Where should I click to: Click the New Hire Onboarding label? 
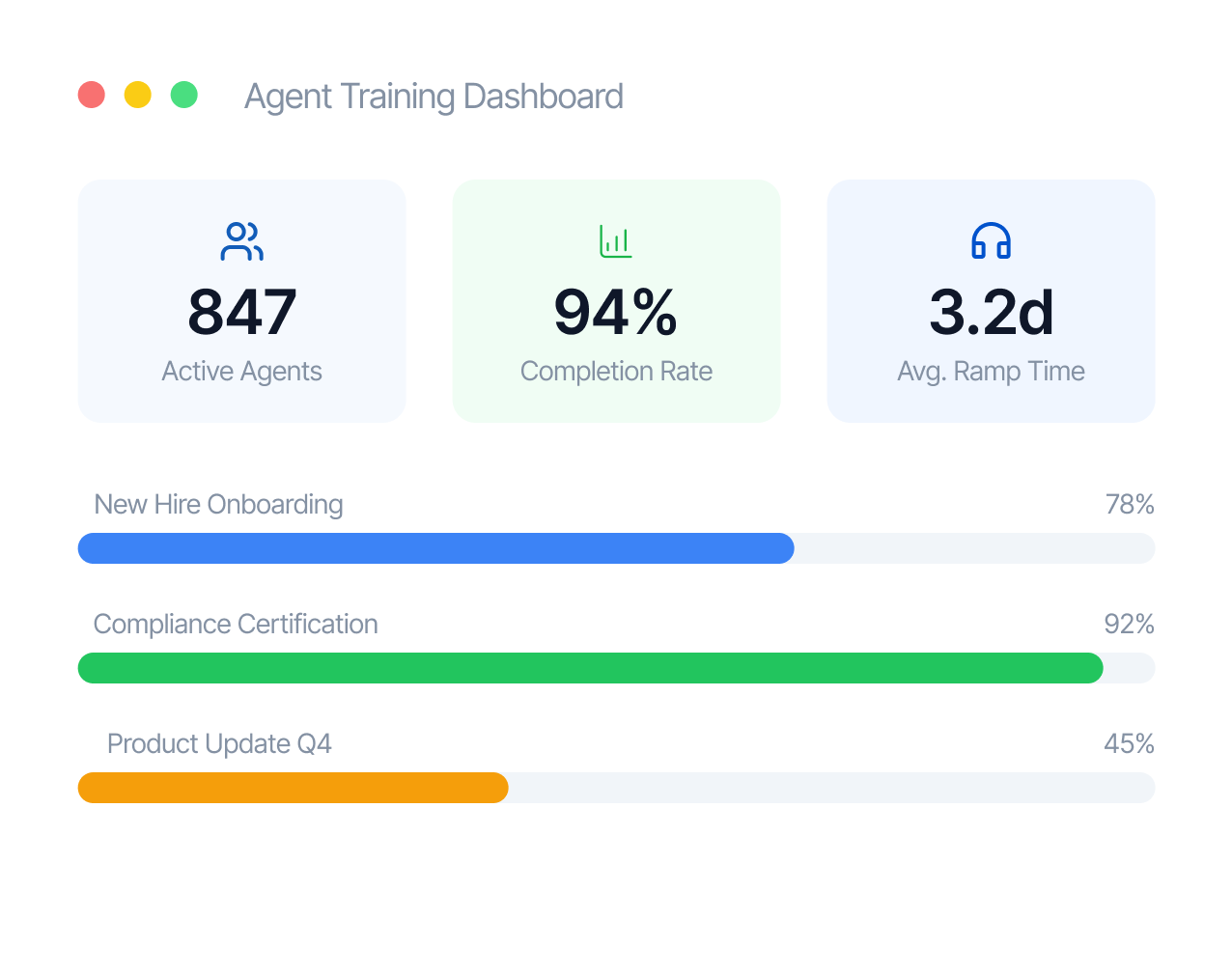[218, 504]
